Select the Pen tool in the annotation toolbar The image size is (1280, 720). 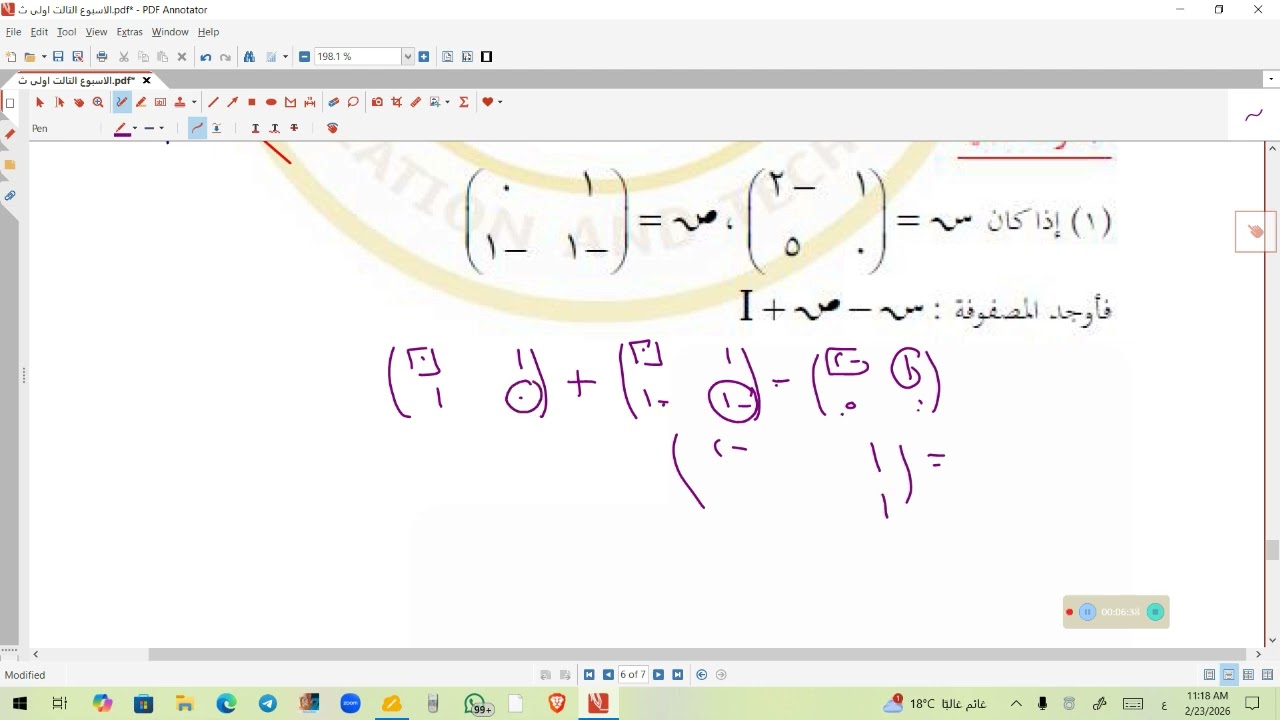pyautogui.click(x=122, y=102)
